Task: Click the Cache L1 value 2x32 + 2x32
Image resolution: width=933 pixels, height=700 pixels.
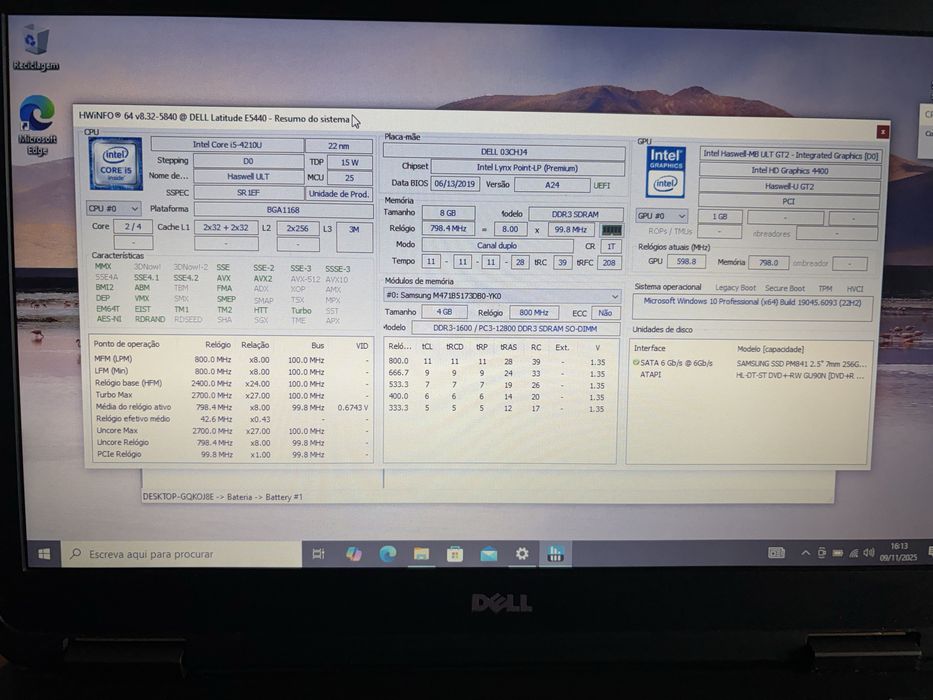Action: [x=226, y=227]
